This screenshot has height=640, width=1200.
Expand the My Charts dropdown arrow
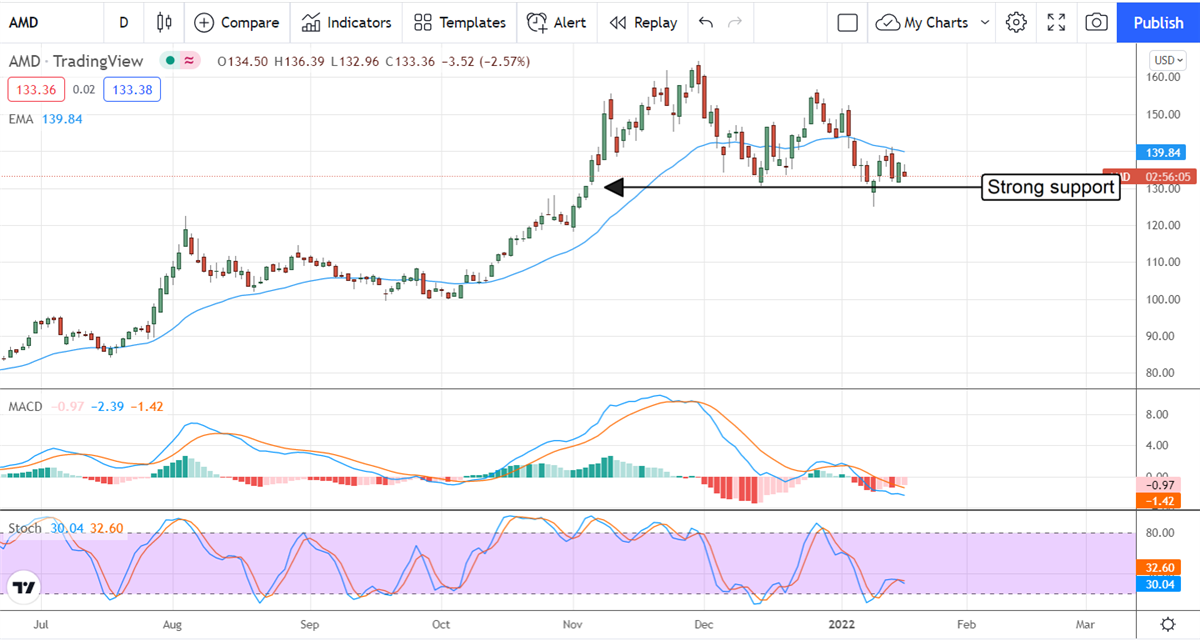pos(985,22)
